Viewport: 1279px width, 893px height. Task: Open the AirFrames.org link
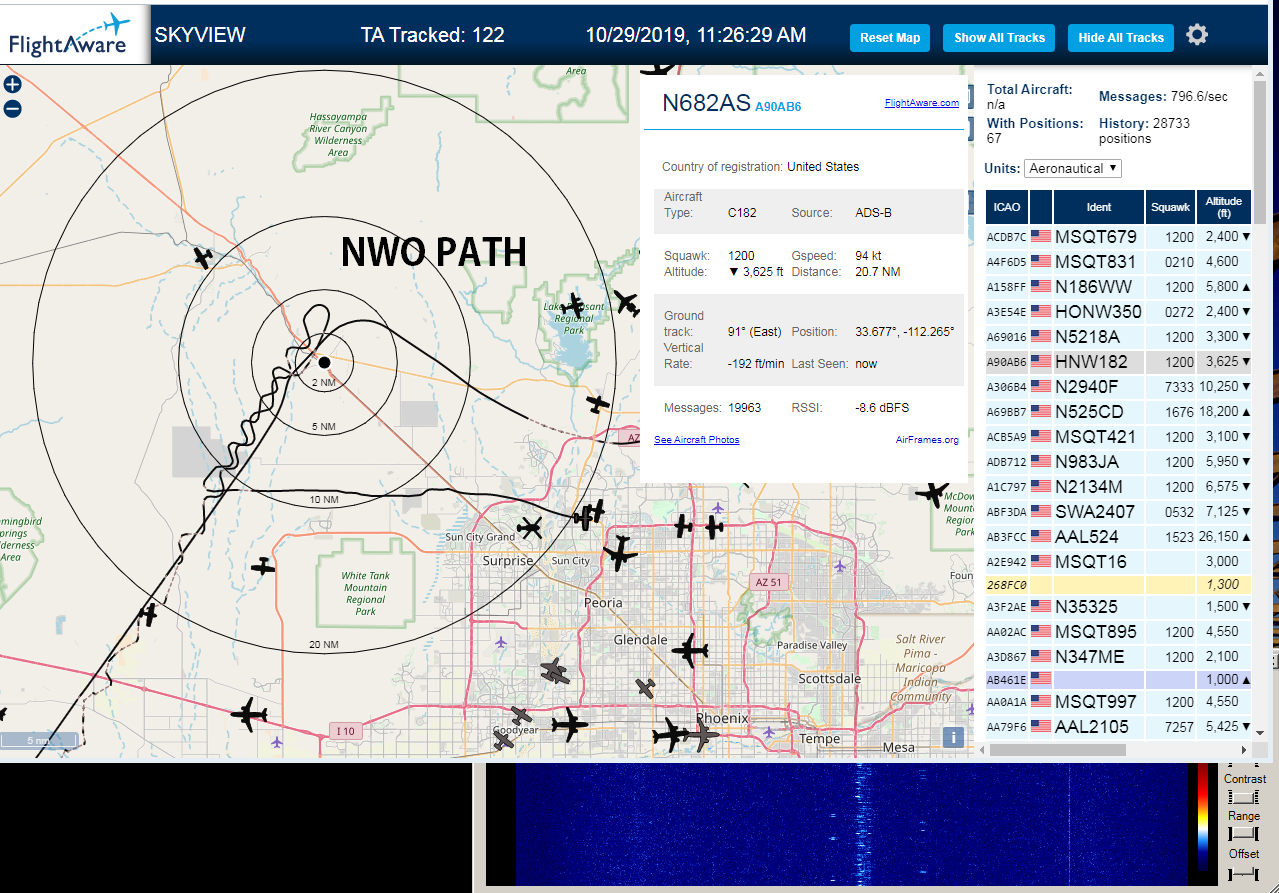pos(927,440)
